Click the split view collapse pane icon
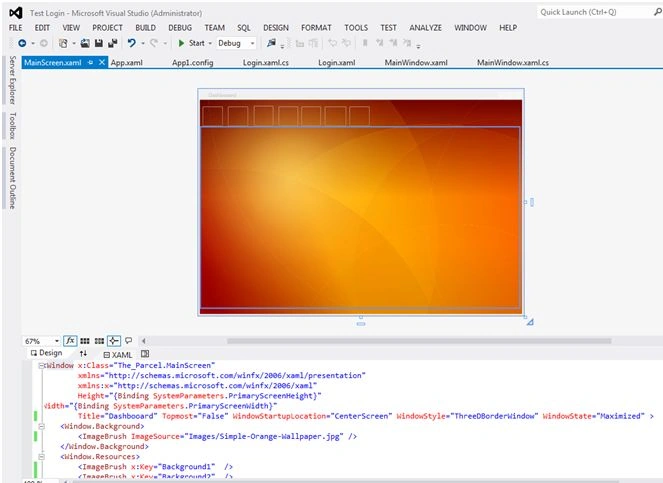663x483 pixels. tap(145, 354)
